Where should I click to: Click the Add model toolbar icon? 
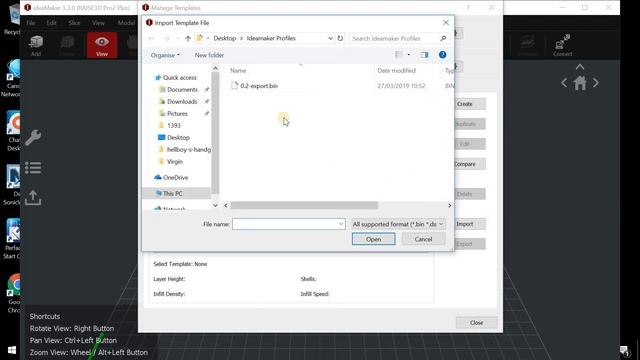coord(36,45)
